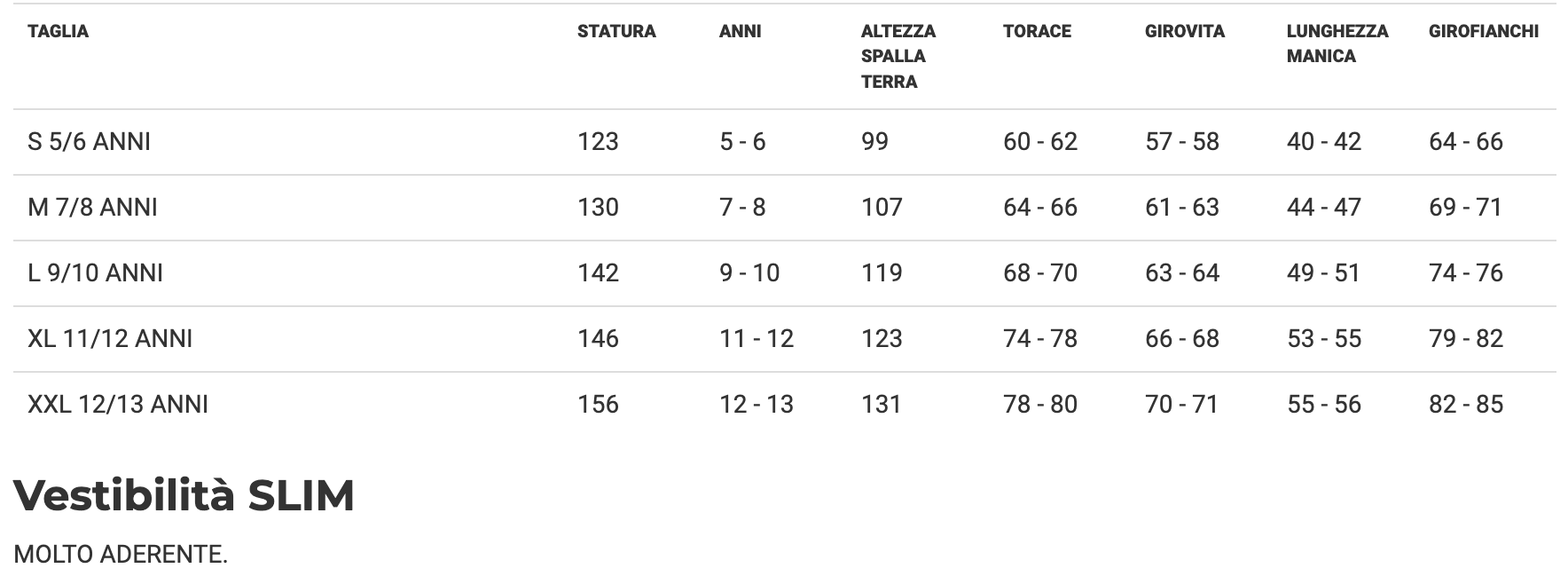Click the TORACE column header

1037,32
